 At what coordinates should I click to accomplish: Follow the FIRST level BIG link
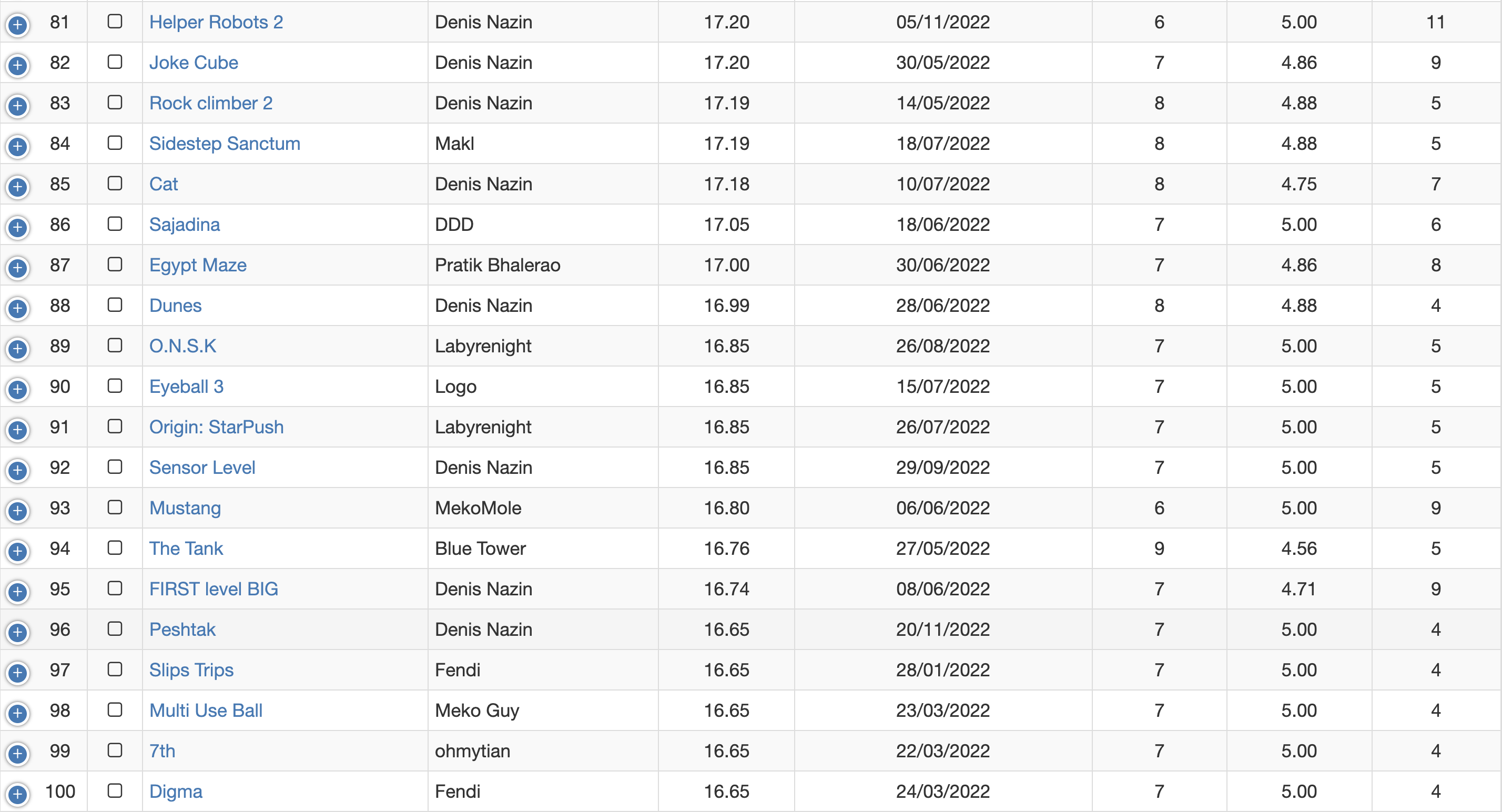click(214, 590)
